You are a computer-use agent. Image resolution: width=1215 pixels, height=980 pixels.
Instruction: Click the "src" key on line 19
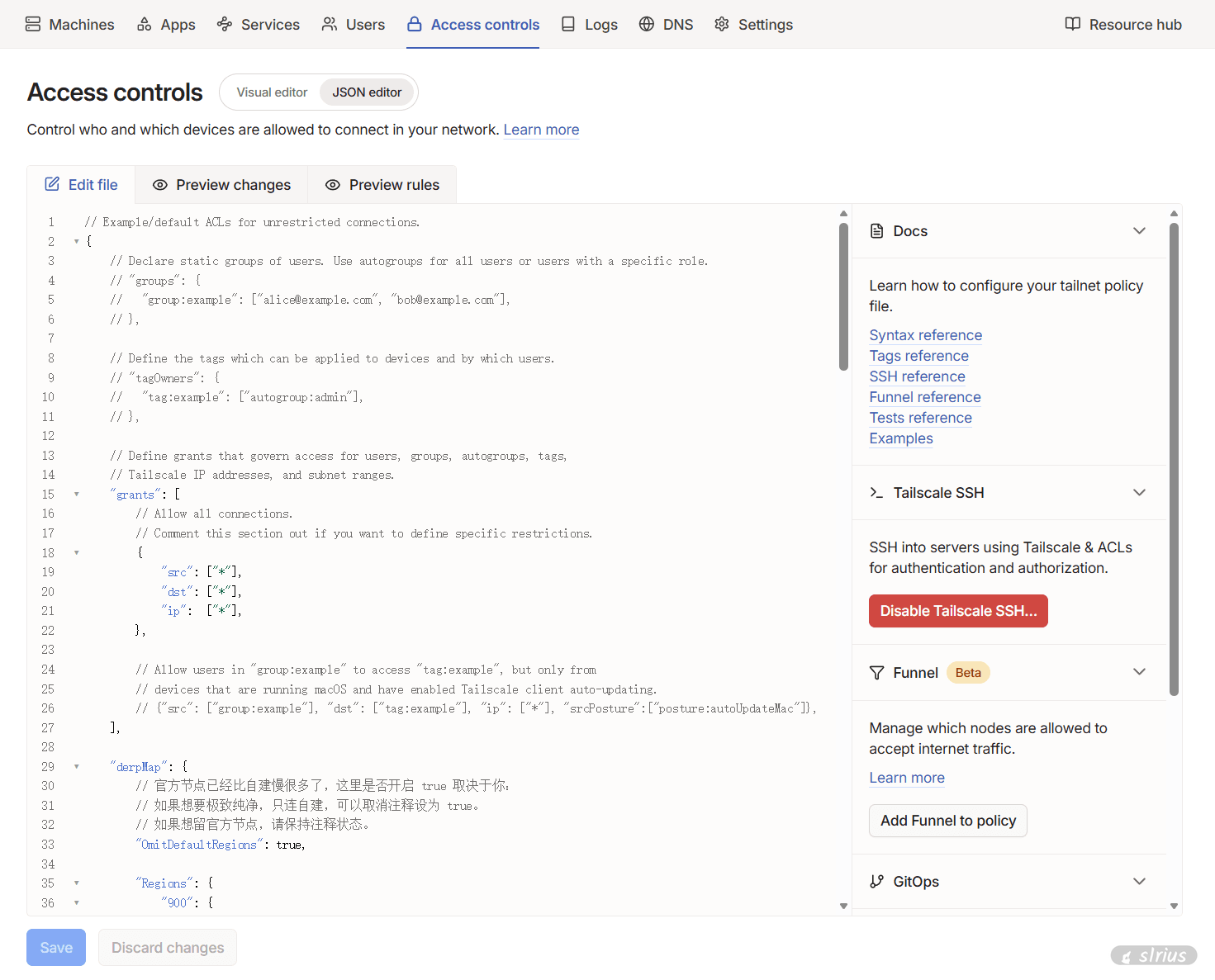[177, 572]
